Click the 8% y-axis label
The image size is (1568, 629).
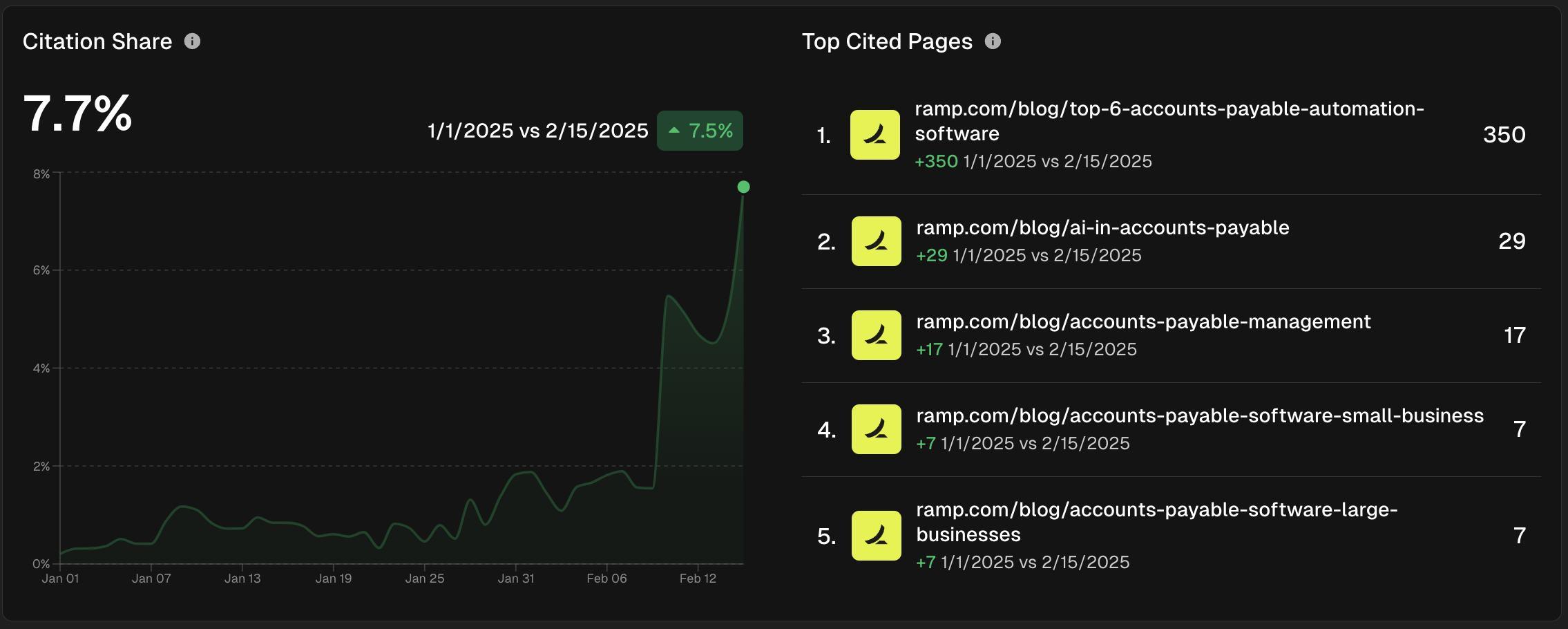[x=41, y=174]
